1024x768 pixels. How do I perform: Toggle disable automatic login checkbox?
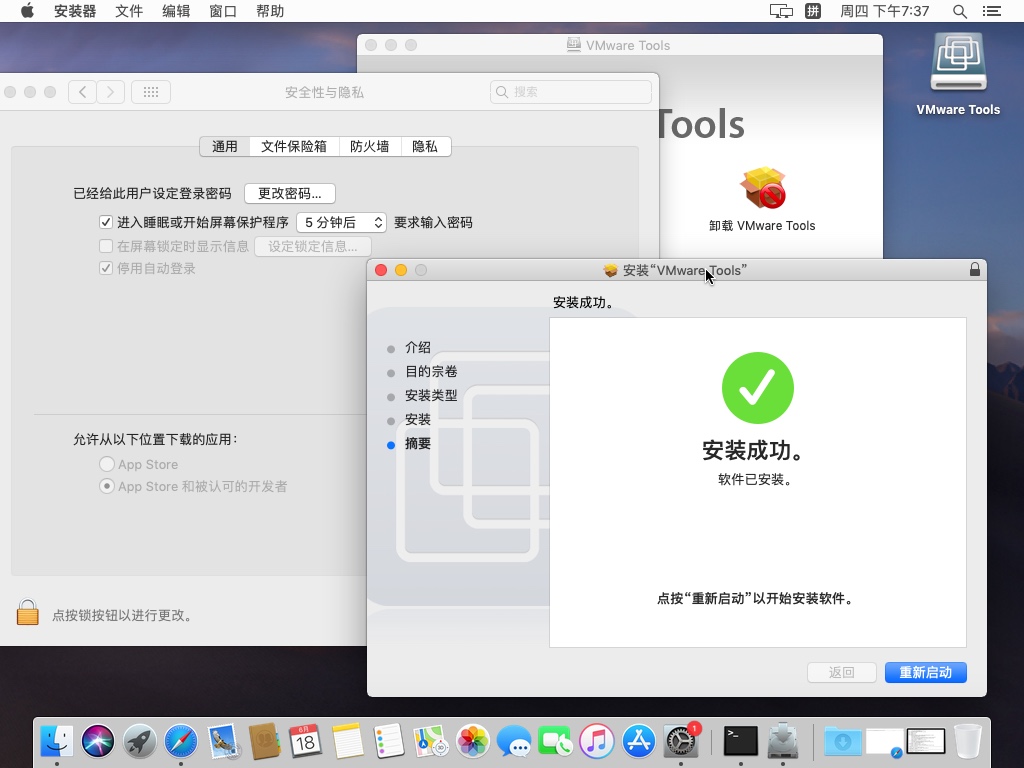click(106, 268)
